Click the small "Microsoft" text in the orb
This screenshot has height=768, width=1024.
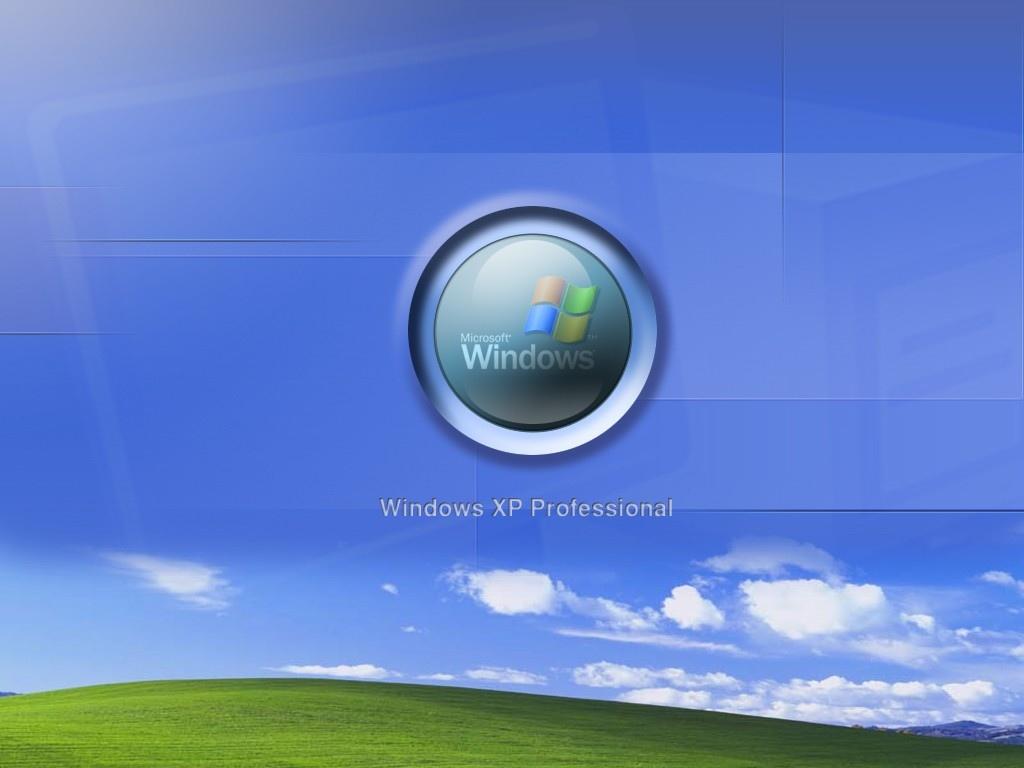(x=485, y=338)
